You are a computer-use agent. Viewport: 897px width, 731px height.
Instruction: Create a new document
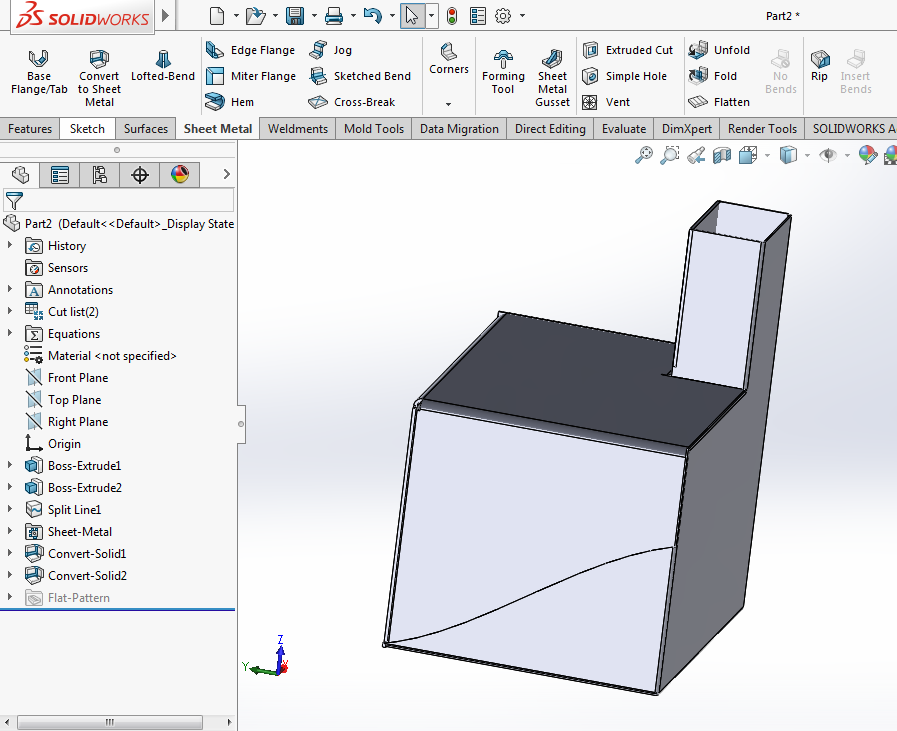tap(217, 16)
